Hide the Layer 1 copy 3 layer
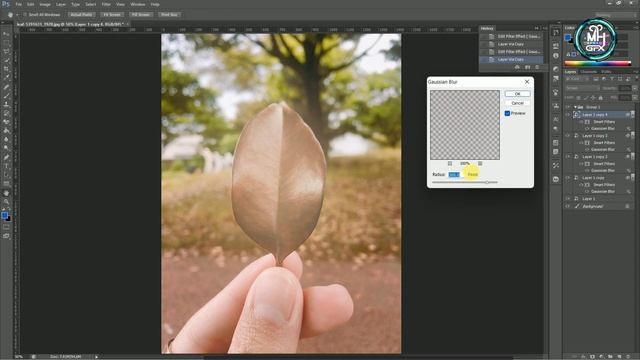This screenshot has width=640, height=360. 568,136
